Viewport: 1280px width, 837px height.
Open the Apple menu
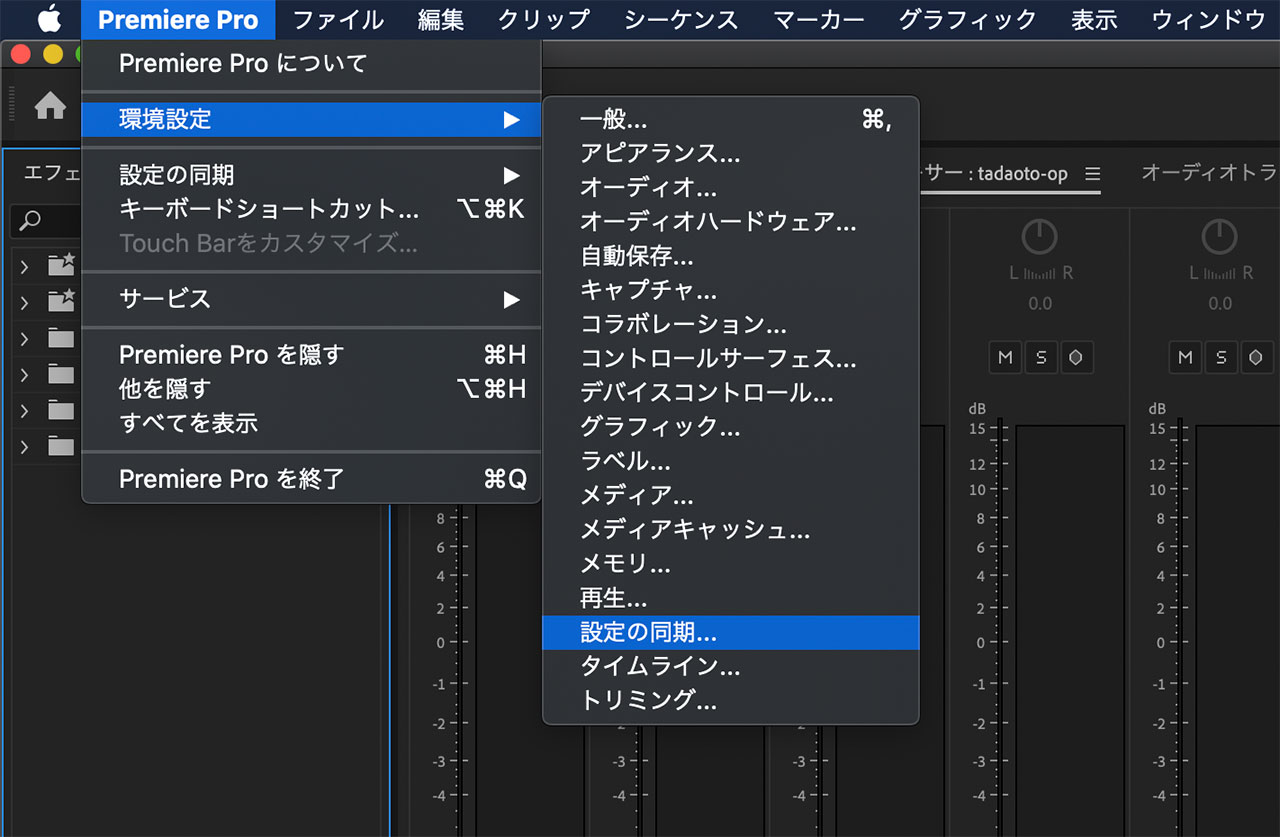(49, 19)
